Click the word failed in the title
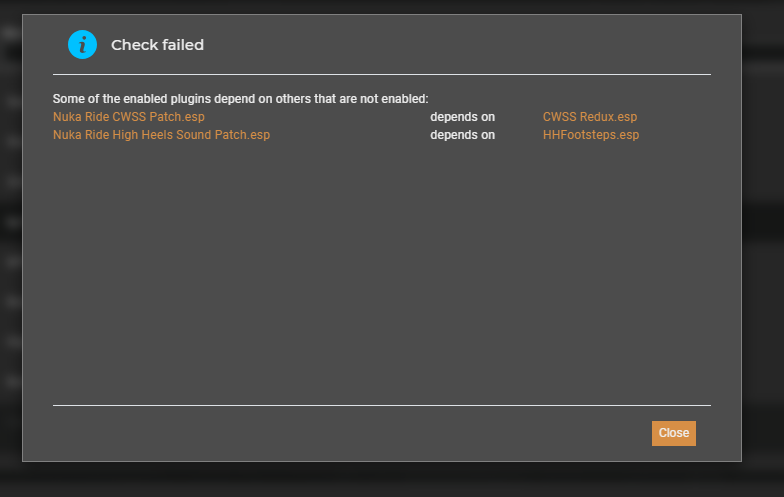 pyautogui.click(x=182, y=45)
